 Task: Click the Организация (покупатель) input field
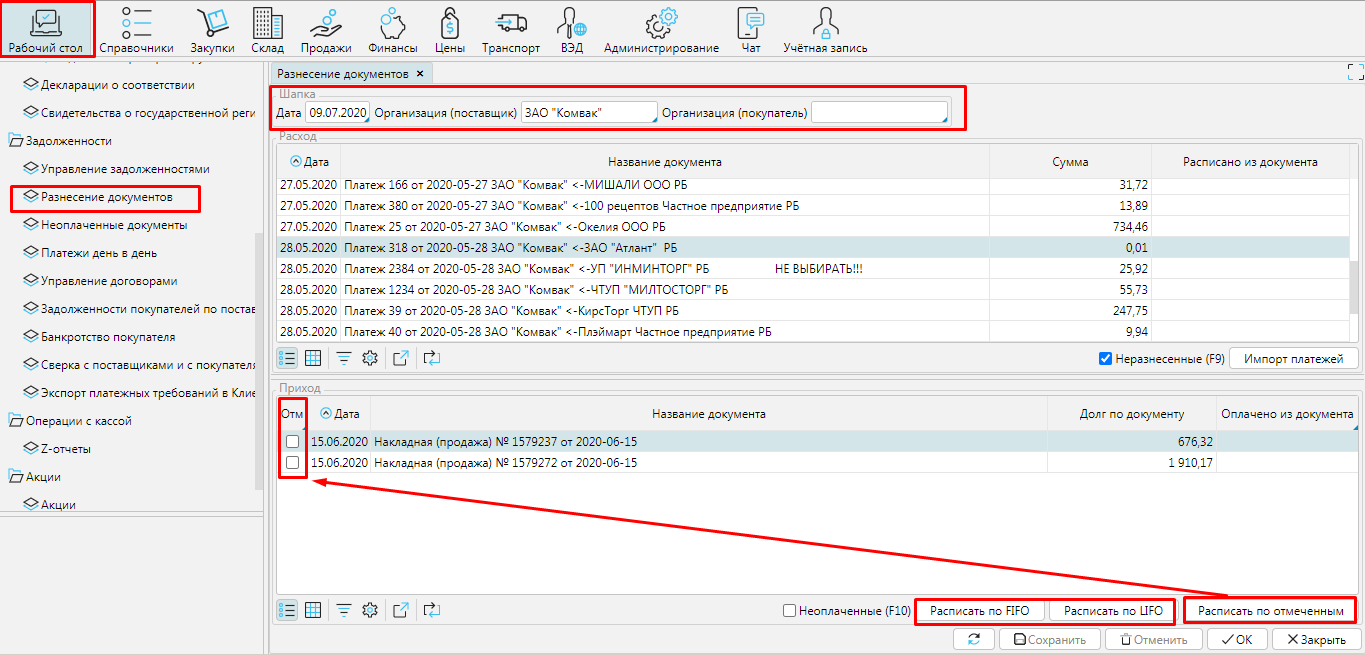pos(878,113)
